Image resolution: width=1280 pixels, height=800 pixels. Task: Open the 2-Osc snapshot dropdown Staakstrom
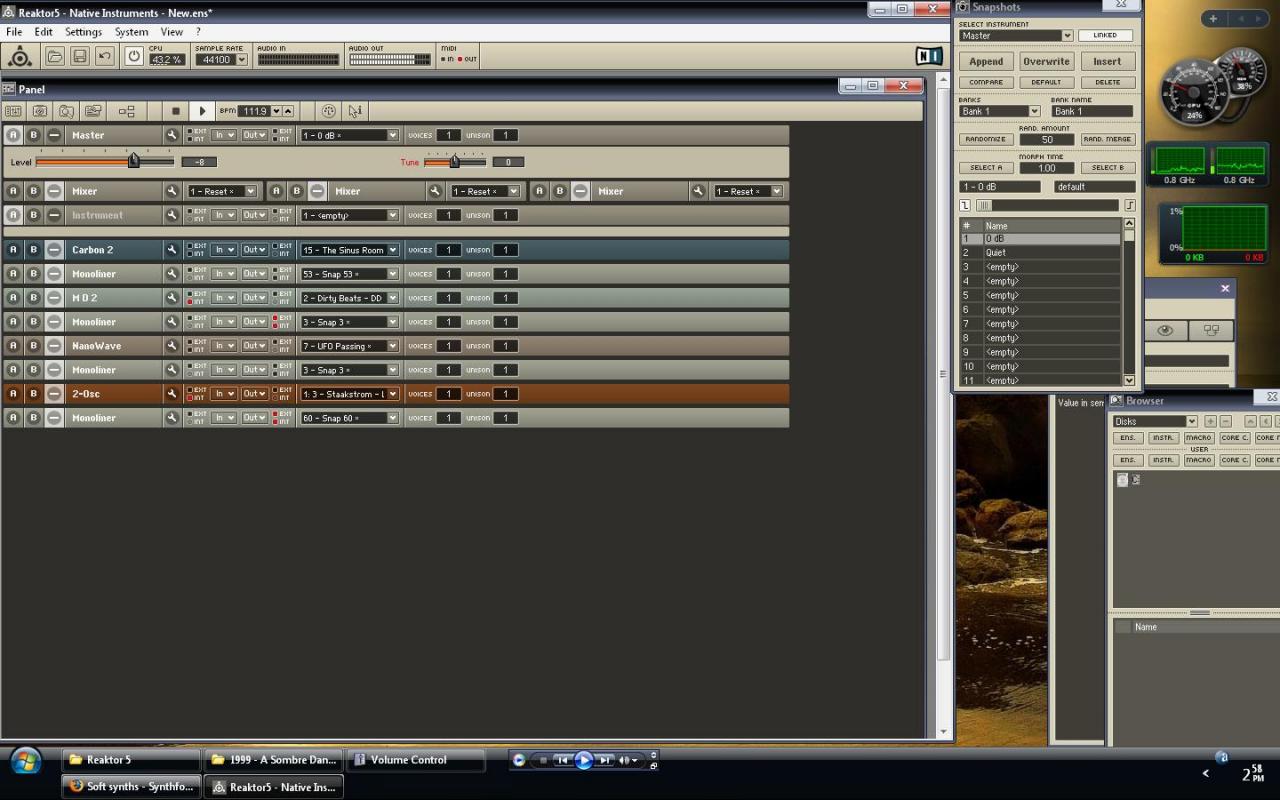349,394
